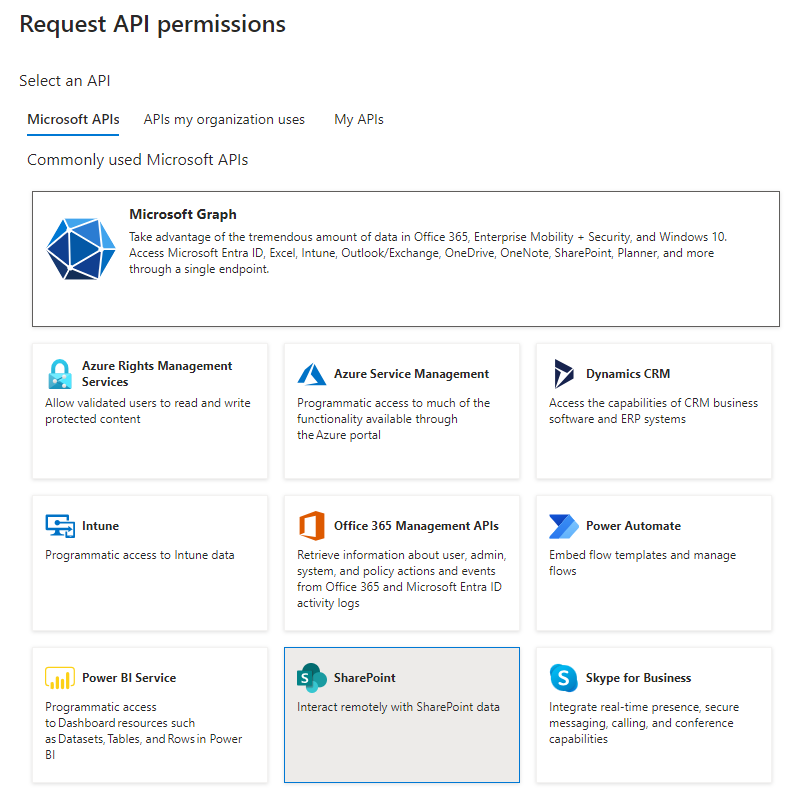Select the My APIs tab

pyautogui.click(x=358, y=119)
